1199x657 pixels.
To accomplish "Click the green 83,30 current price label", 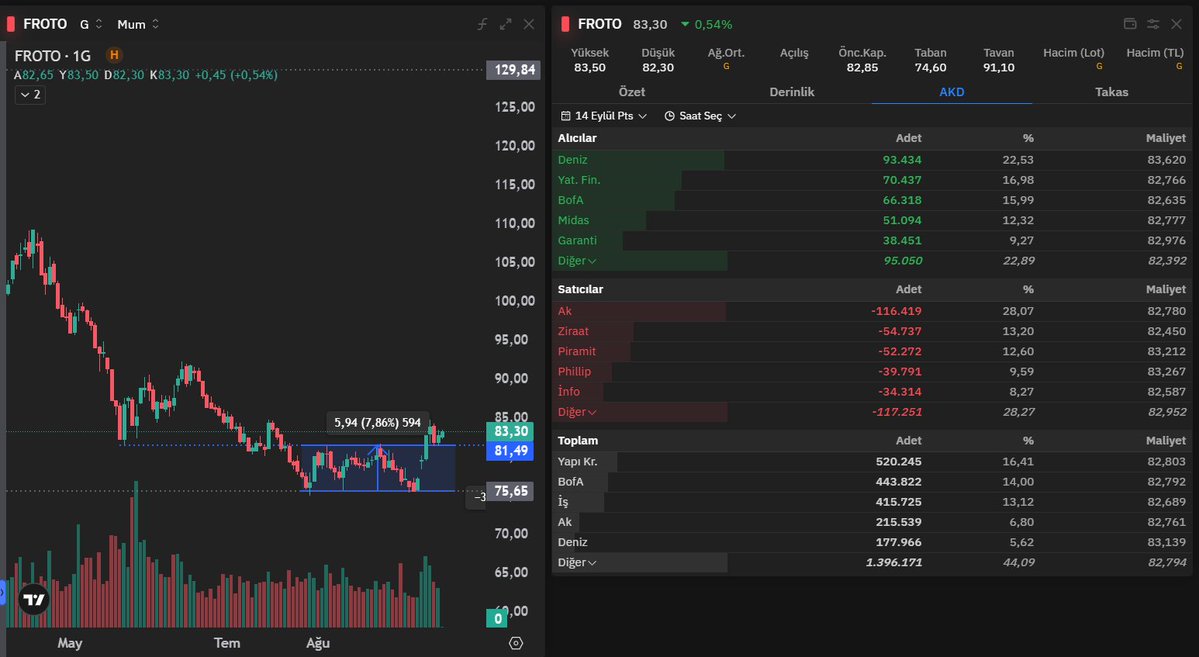I will (x=510, y=431).
